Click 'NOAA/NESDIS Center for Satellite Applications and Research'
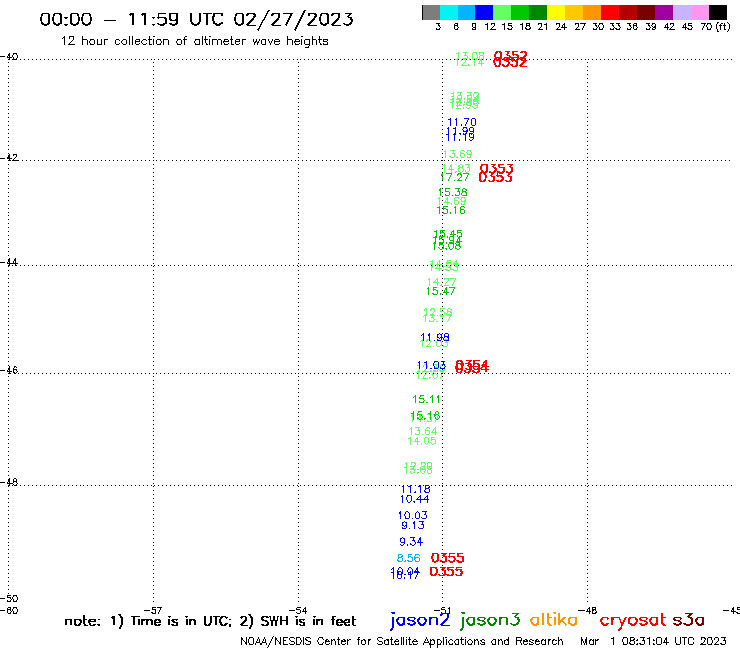The width and height of the screenshot is (740, 650). (402, 642)
